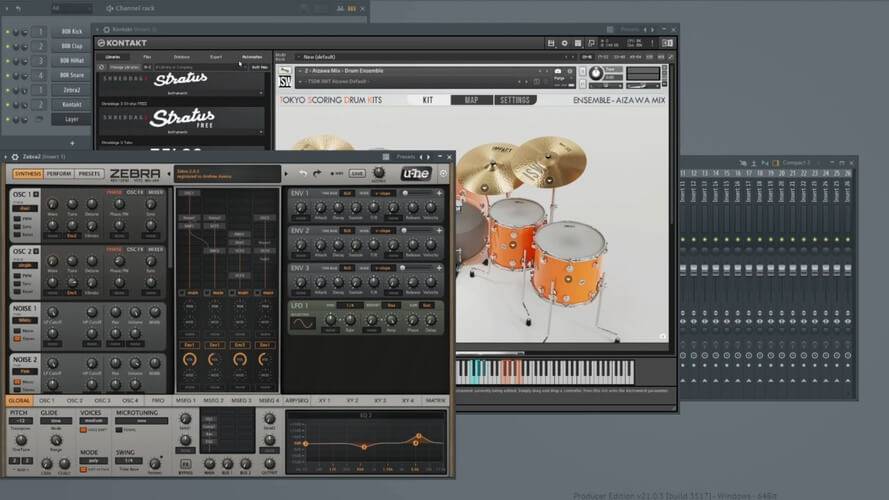Click Kontakt instrument tune knob

[x=595, y=73]
